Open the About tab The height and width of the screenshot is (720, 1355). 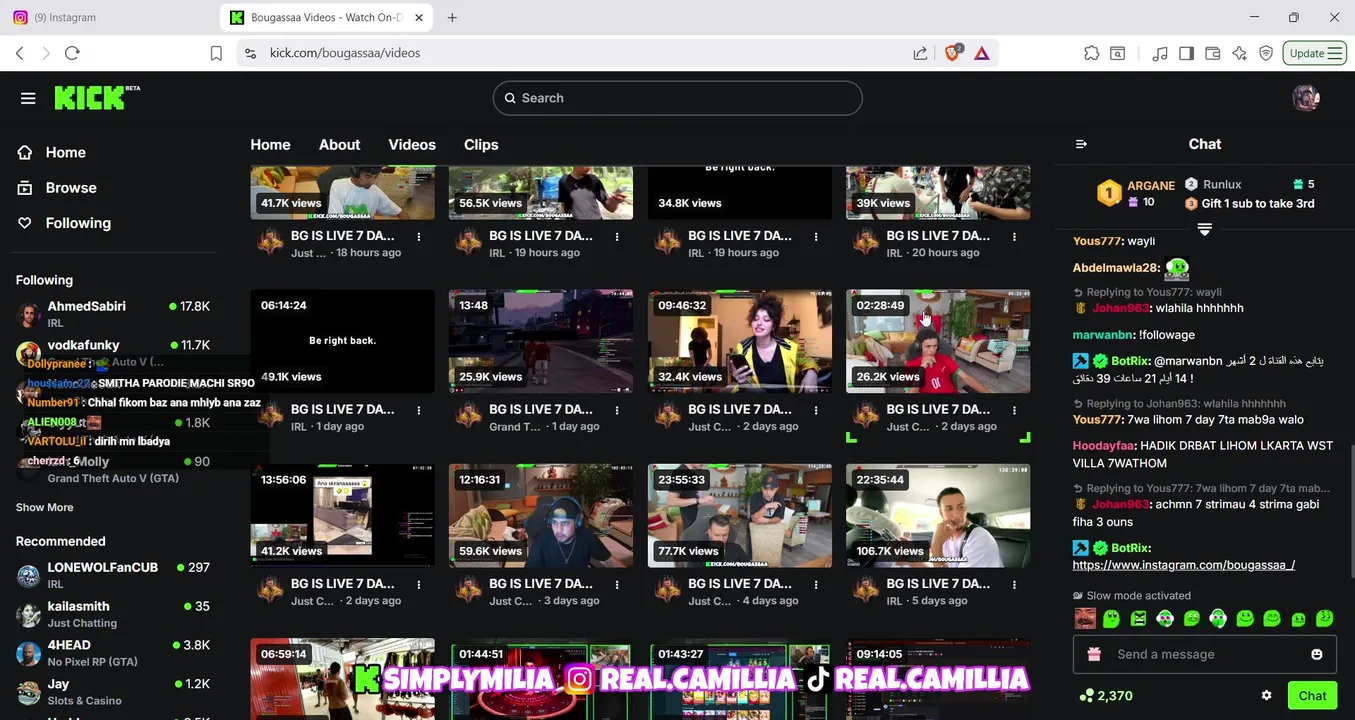point(339,145)
